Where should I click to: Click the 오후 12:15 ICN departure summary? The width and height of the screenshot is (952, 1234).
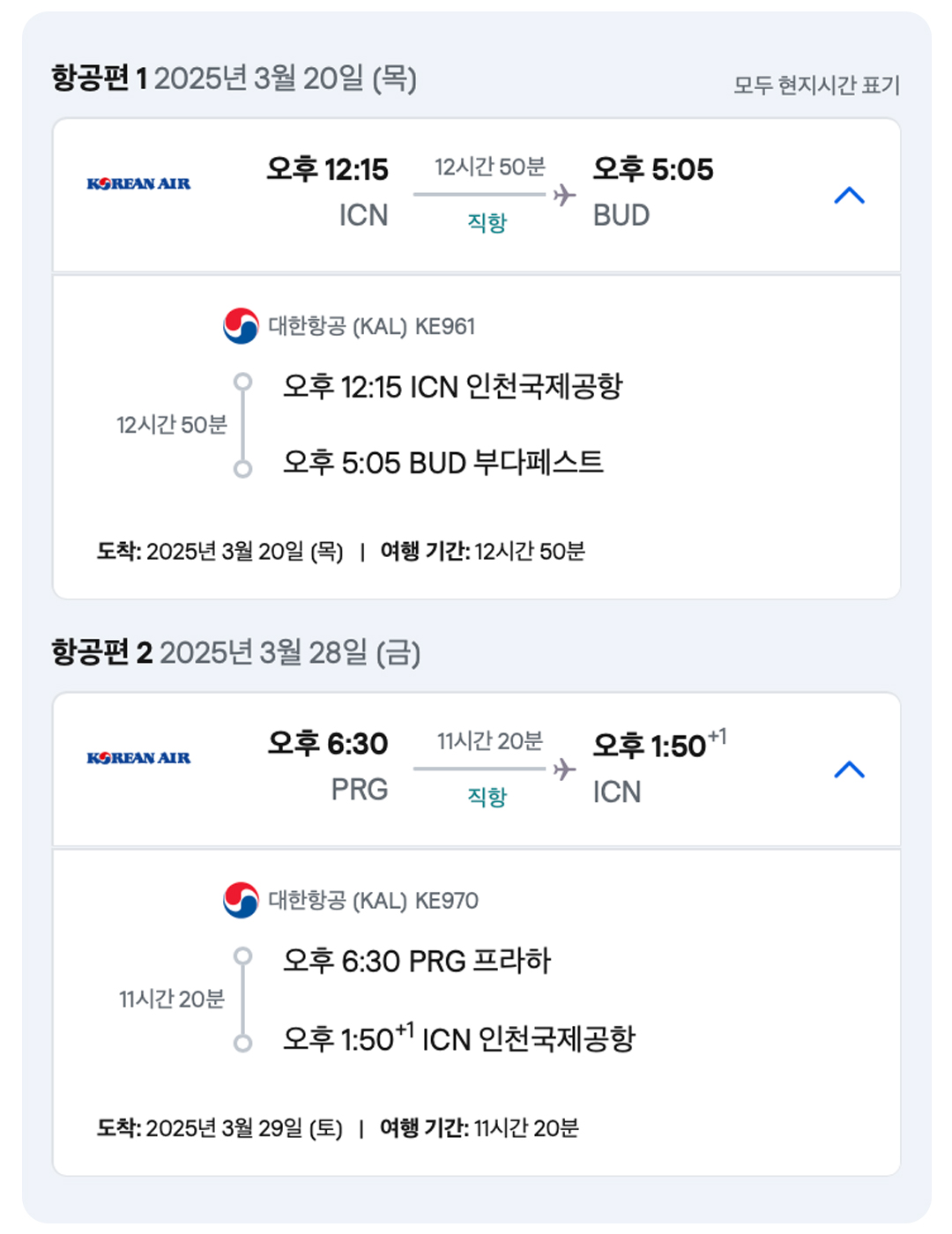click(327, 190)
